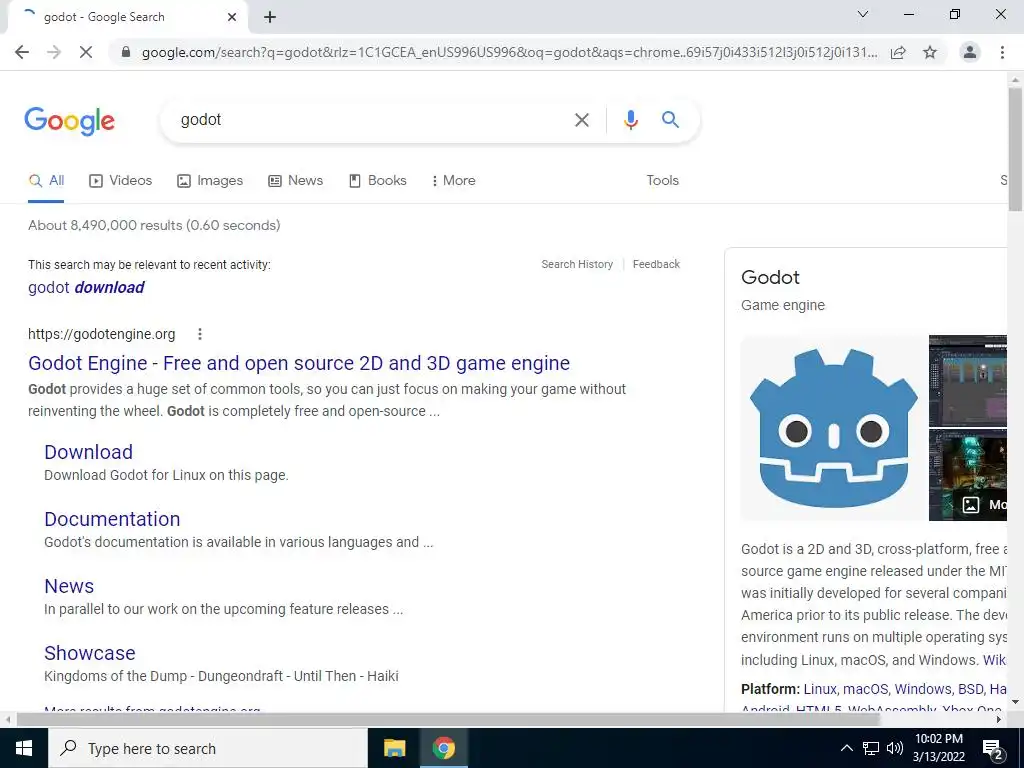Switch to the Images results tab
The height and width of the screenshot is (768, 1024).
coord(210,181)
